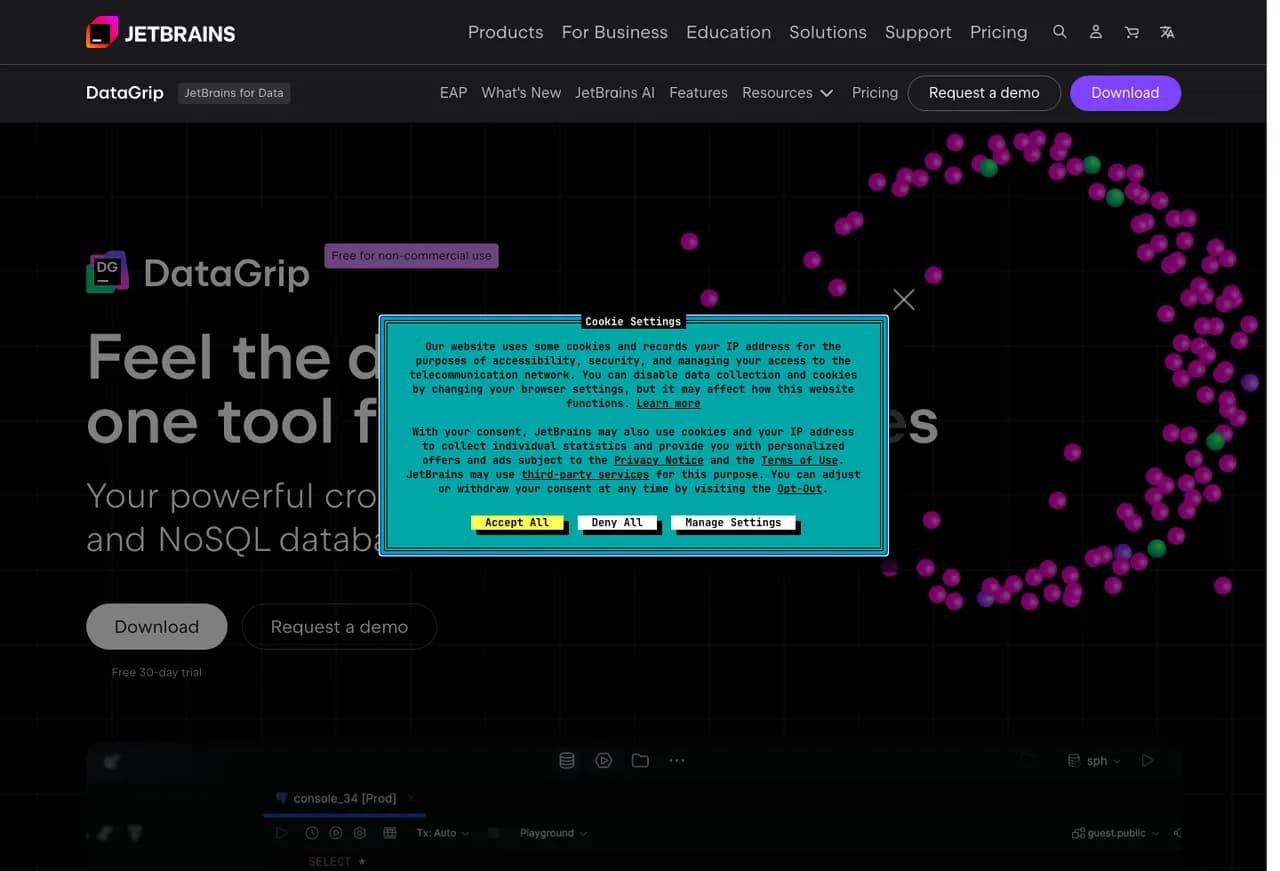Click the database icon in preview toolbar

(x=567, y=761)
